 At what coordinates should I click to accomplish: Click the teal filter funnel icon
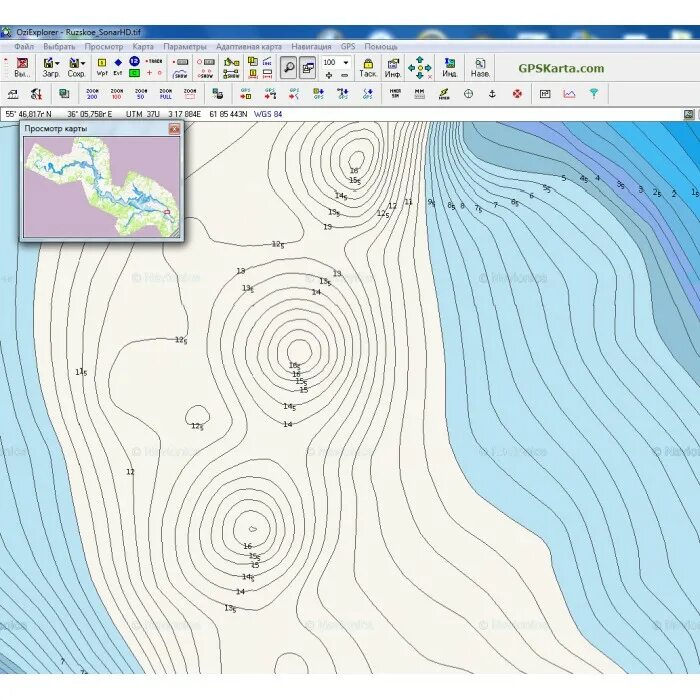(594, 94)
